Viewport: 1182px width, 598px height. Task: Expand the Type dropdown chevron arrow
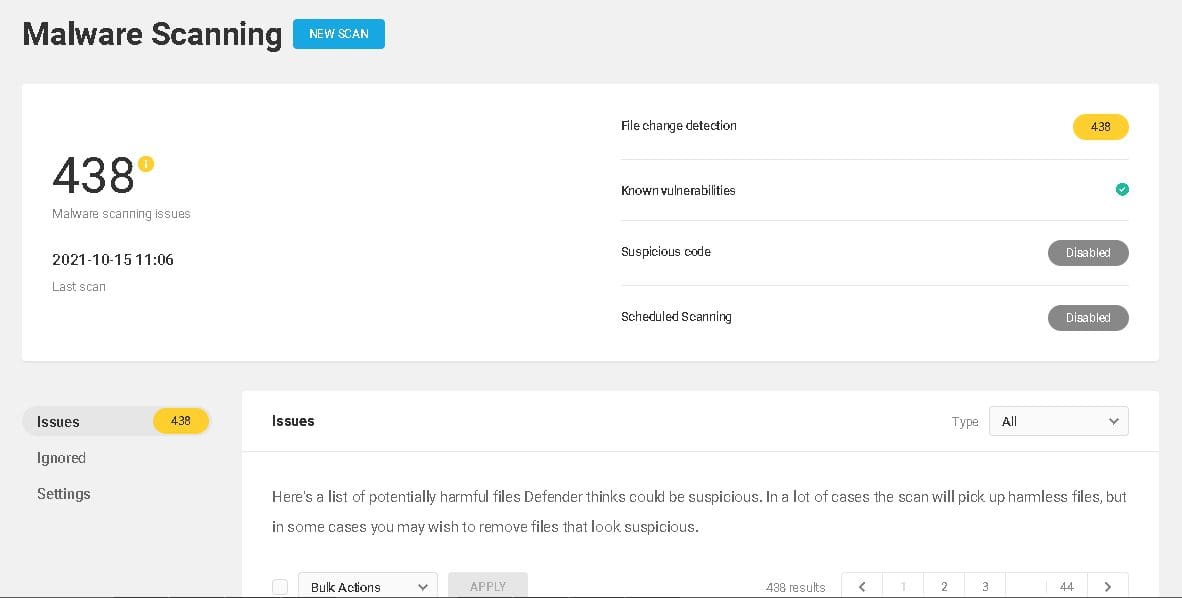point(1113,422)
